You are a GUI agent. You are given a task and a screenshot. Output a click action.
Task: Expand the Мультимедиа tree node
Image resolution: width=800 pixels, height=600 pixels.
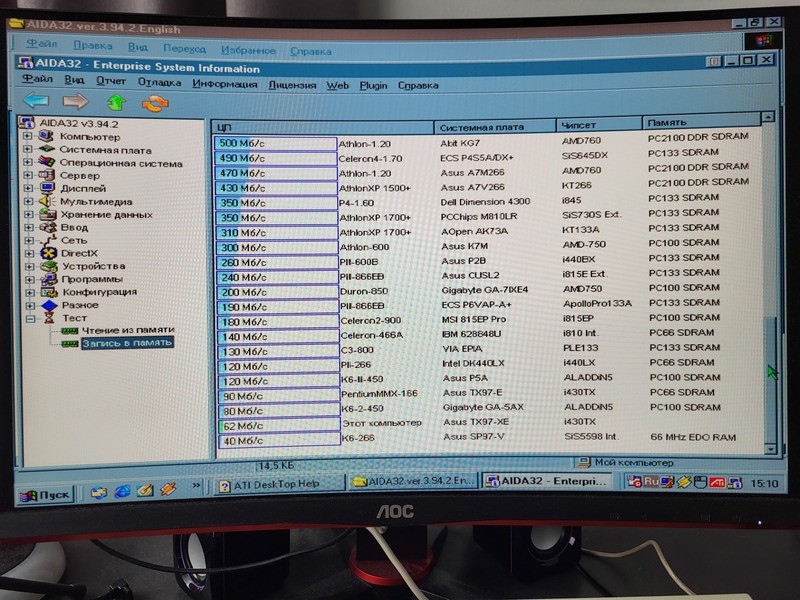[x=29, y=201]
